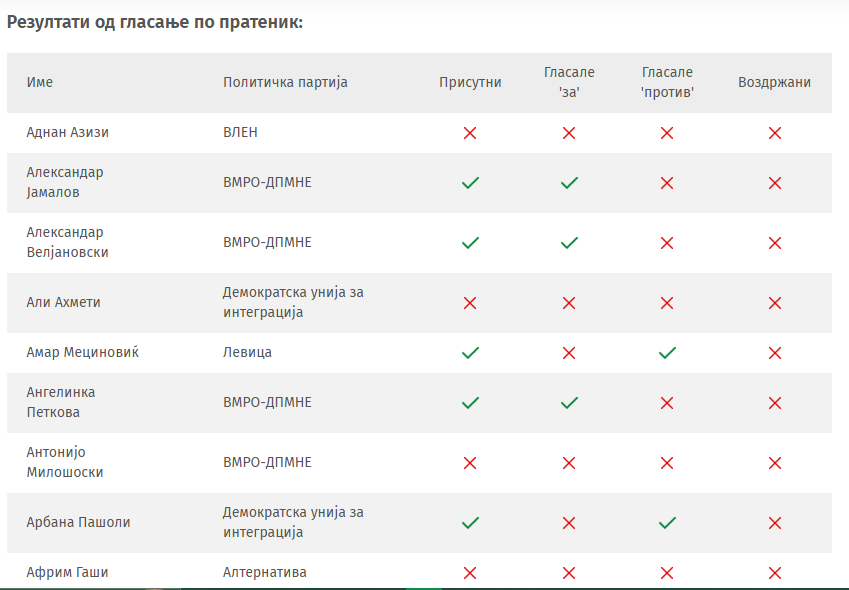Image resolution: width=849 pixels, height=590 pixels.
Task: Click the Политичка партија column header
Action: pyautogui.click(x=285, y=82)
